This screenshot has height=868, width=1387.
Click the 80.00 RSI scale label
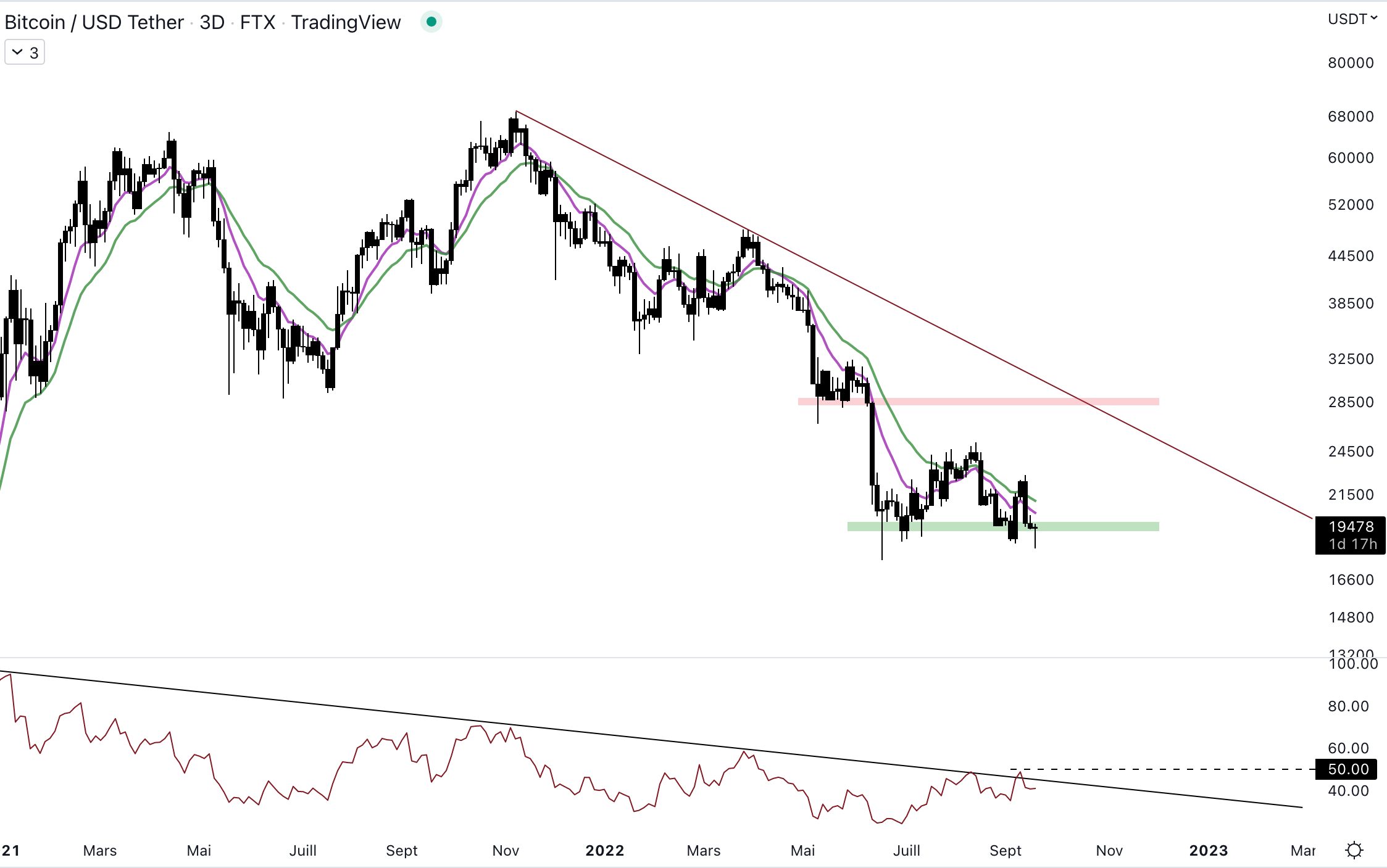click(x=1348, y=706)
